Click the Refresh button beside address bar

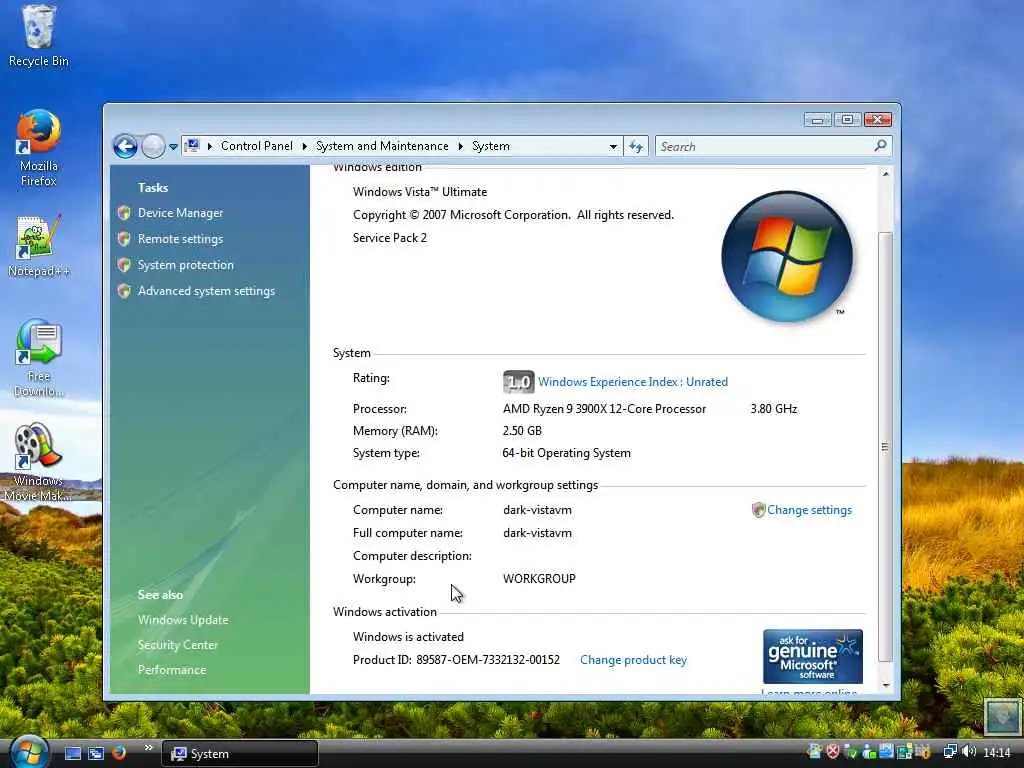click(x=636, y=147)
